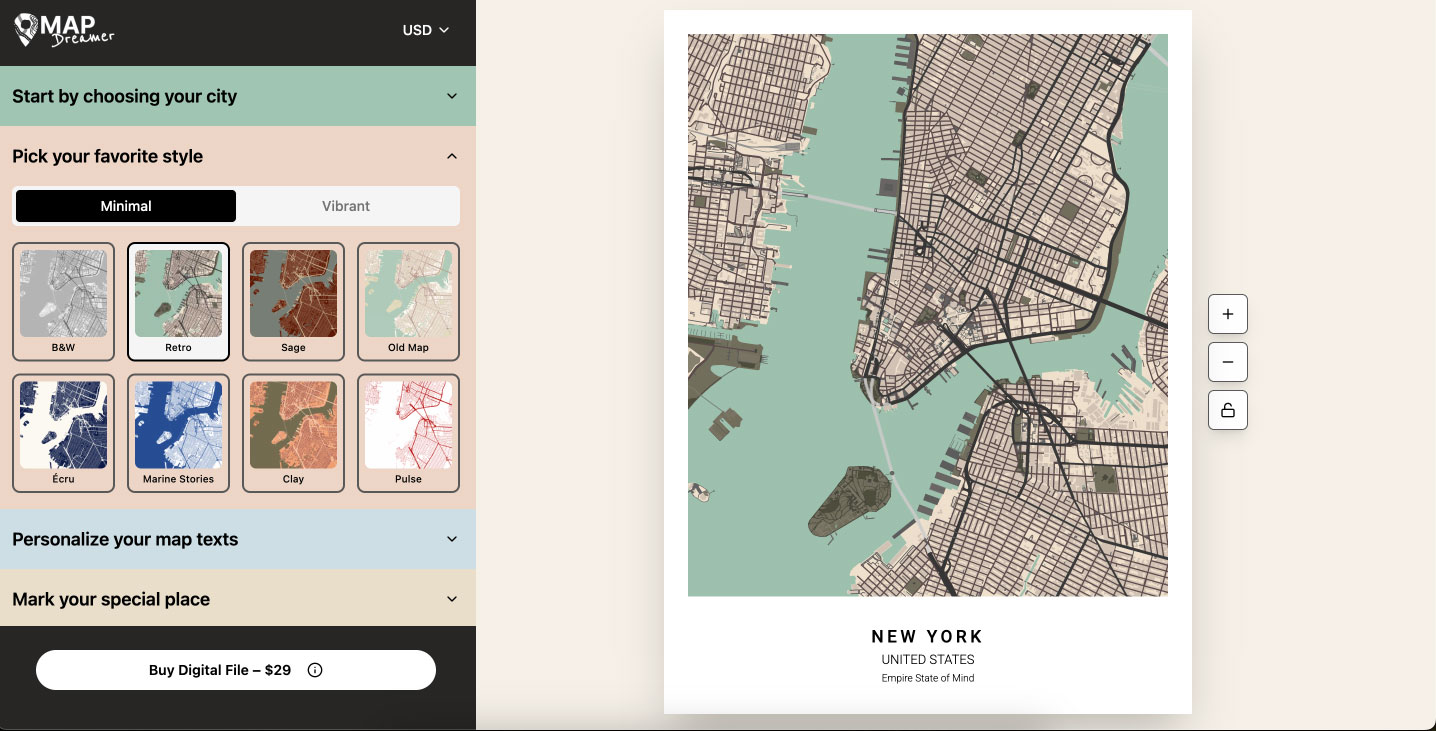
Task: Click the Buy Digital File – $29 button
Action: [236, 670]
